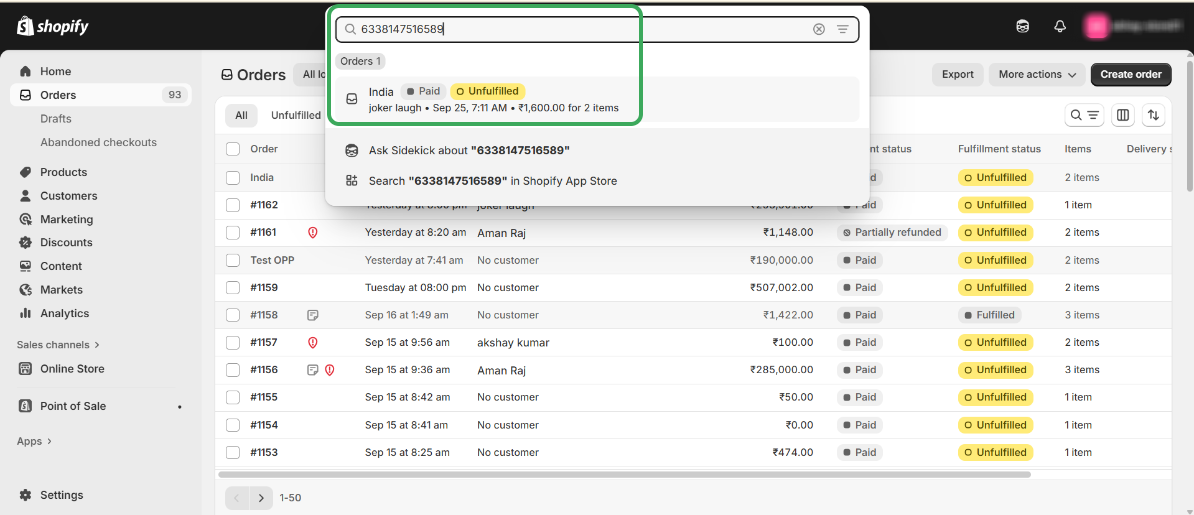Open Sidekick assistant icon in top bar

pos(1023,27)
